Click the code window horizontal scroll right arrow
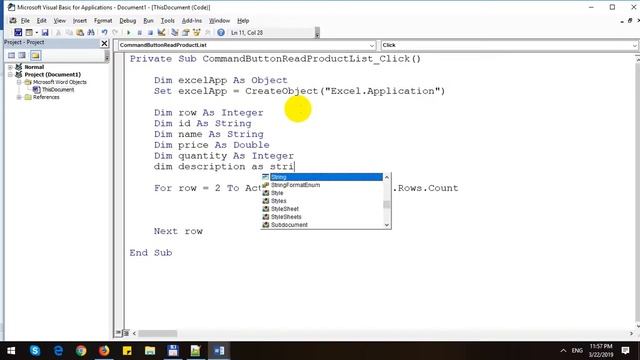The height and width of the screenshot is (360, 640). pos(631,333)
